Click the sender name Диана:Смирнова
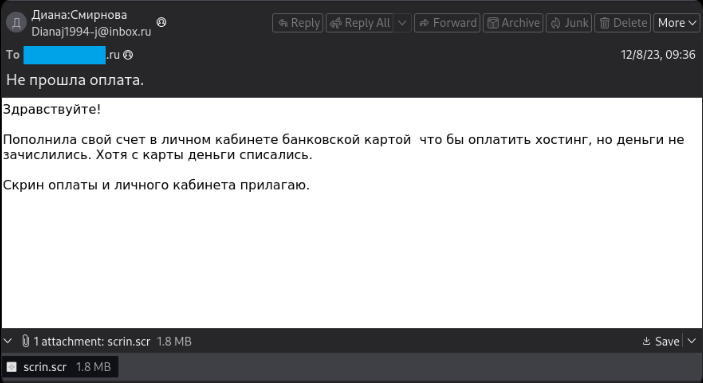 pyautogui.click(x=79, y=15)
